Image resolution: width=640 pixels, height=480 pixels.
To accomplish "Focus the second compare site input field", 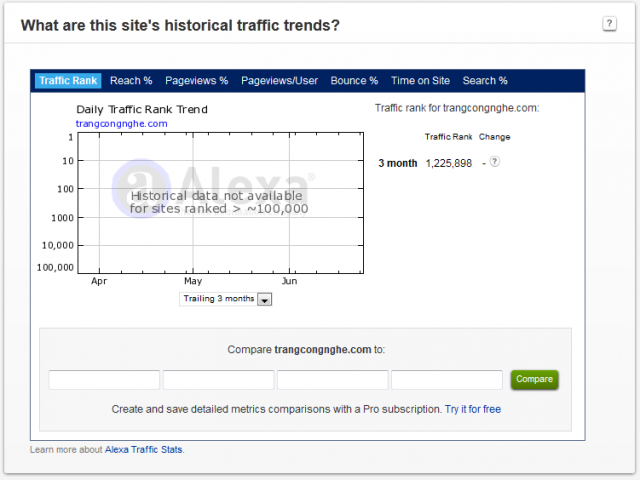I will (x=218, y=380).
